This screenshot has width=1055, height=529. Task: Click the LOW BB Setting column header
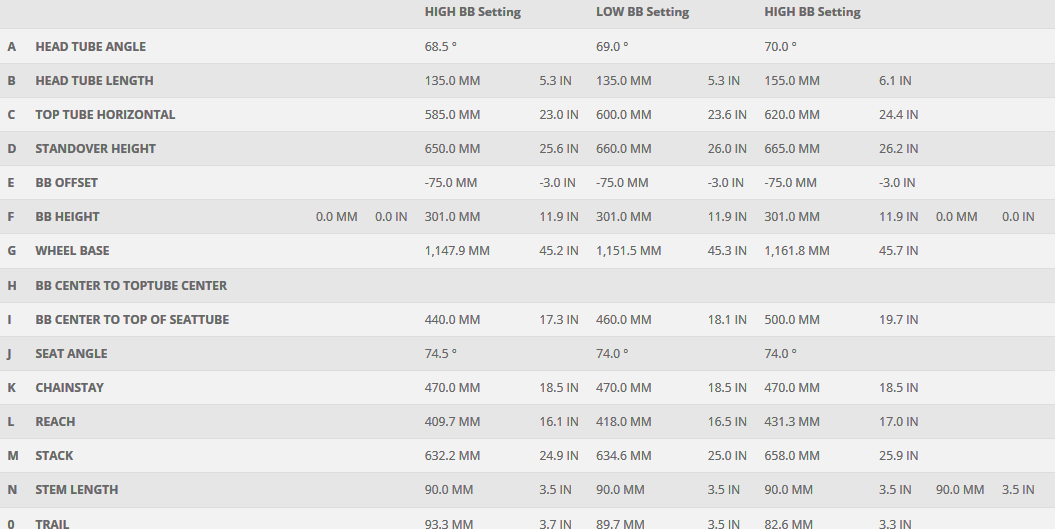pos(642,13)
